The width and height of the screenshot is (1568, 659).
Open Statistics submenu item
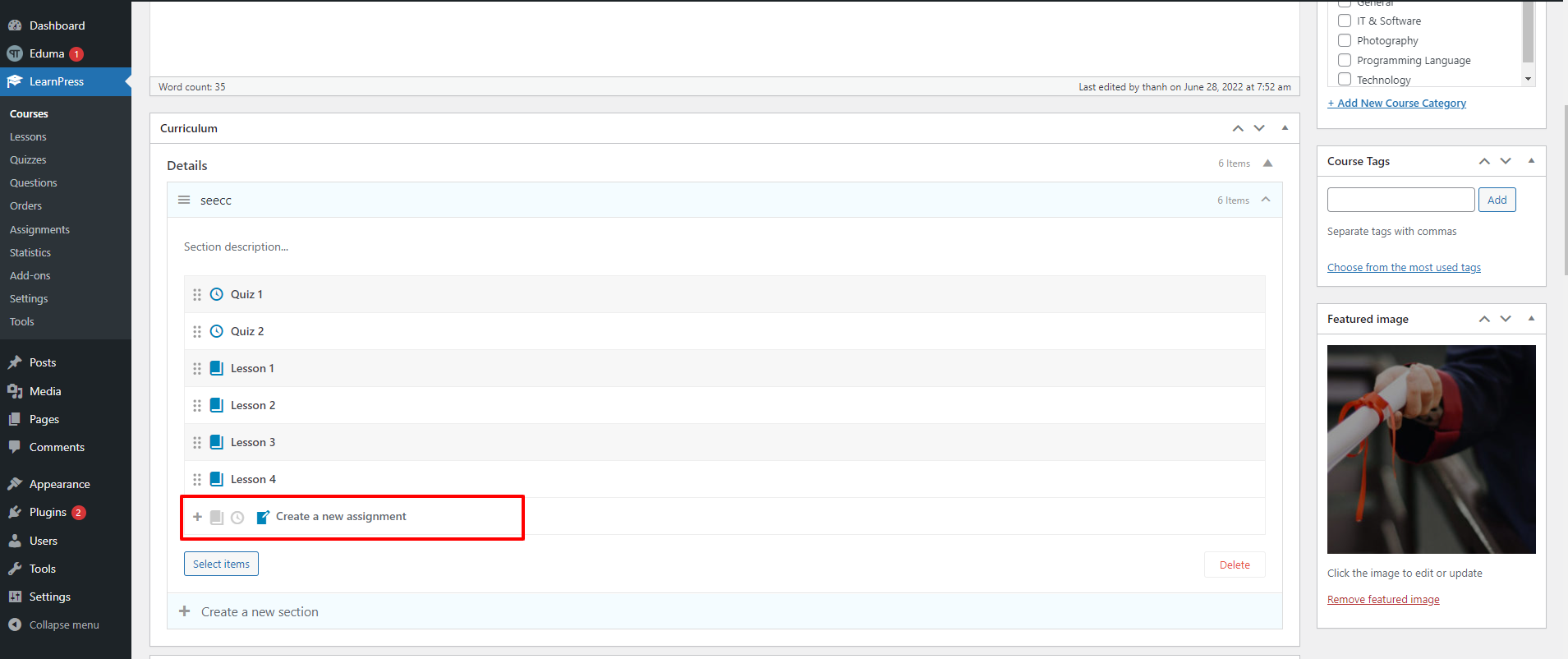30,252
